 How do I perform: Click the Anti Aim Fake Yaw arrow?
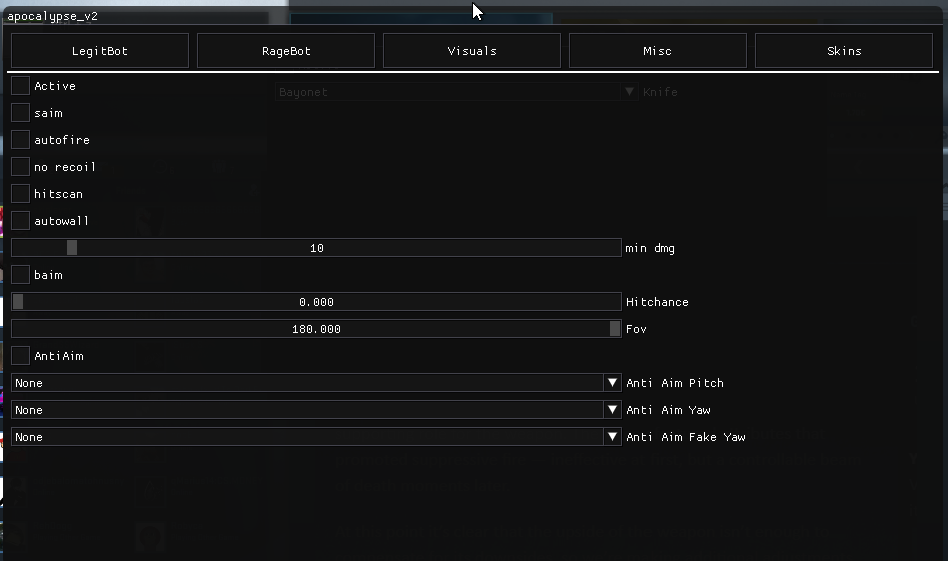click(x=612, y=437)
